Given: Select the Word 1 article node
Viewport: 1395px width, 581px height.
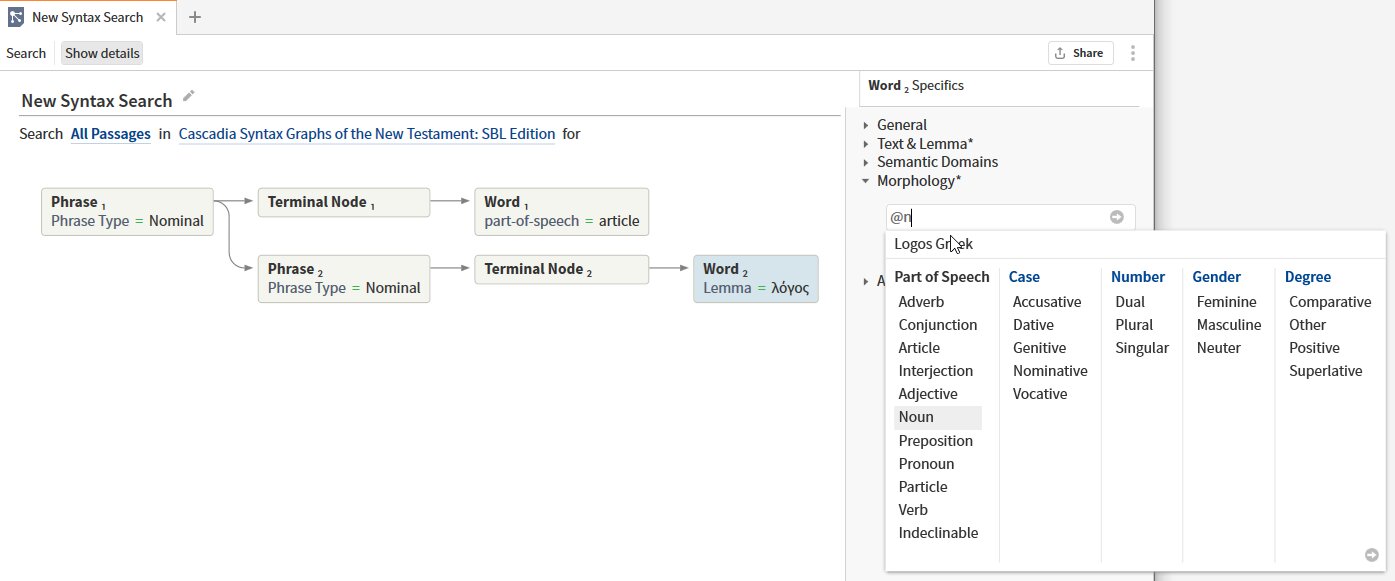Looking at the screenshot, I should pyautogui.click(x=561, y=212).
